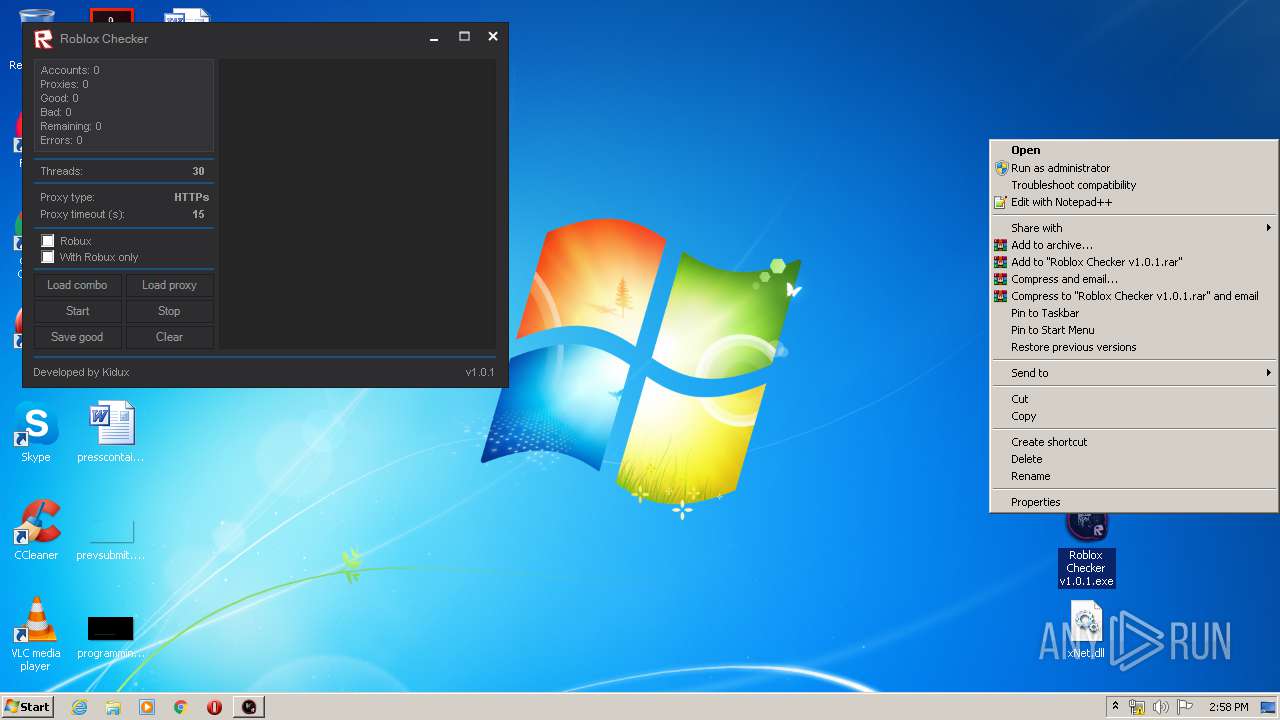
Task: Select Rename from the context menu
Action: pyautogui.click(x=1134, y=476)
